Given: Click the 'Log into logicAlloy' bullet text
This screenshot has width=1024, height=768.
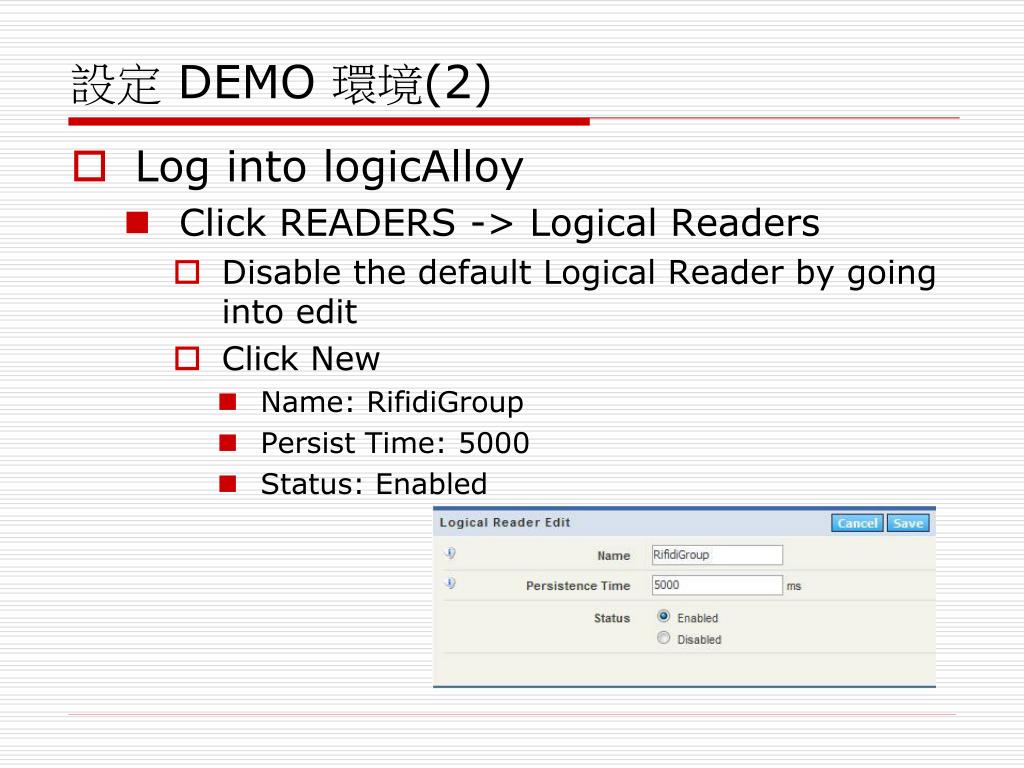Looking at the screenshot, I should pos(329,167).
